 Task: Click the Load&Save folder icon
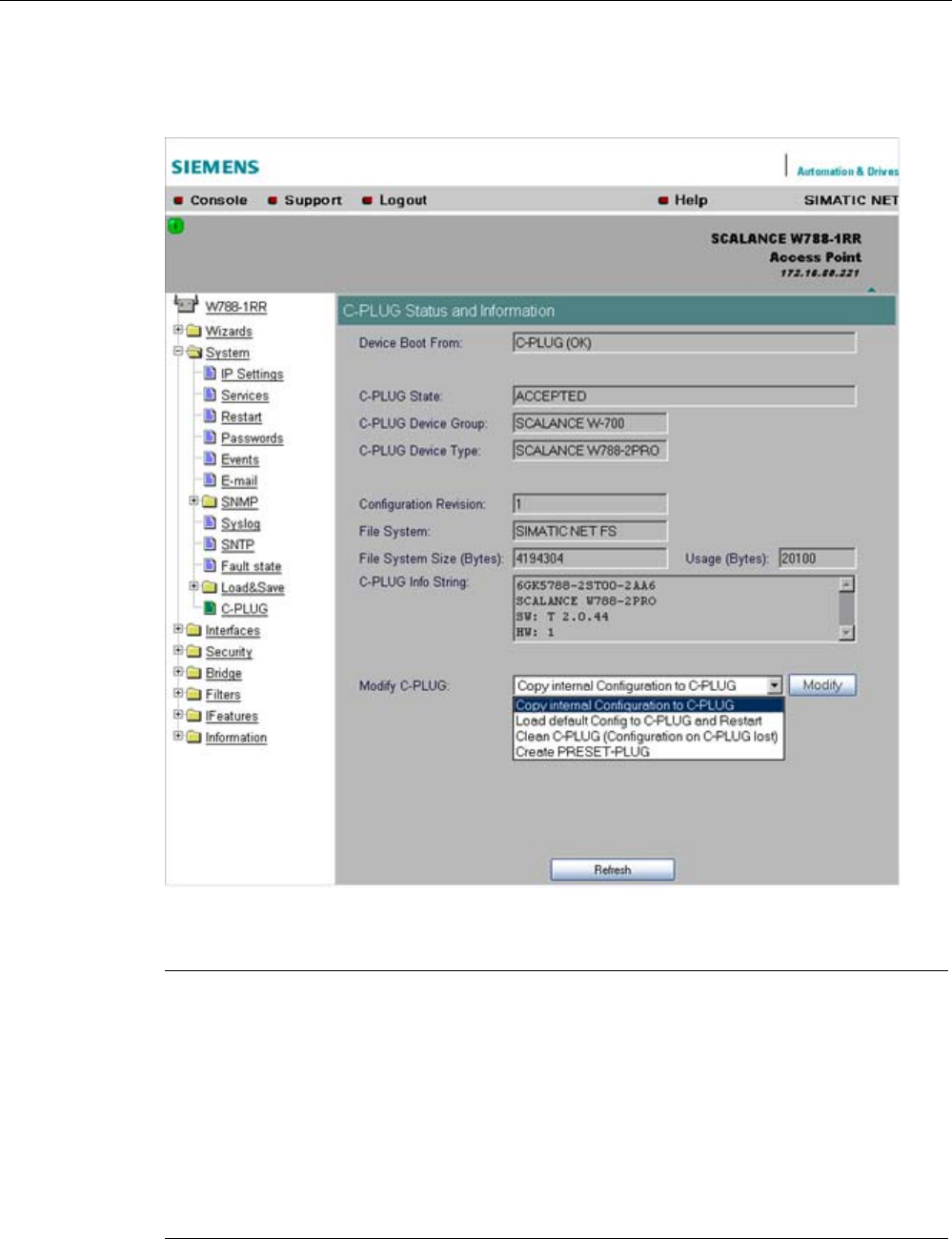pos(209,587)
